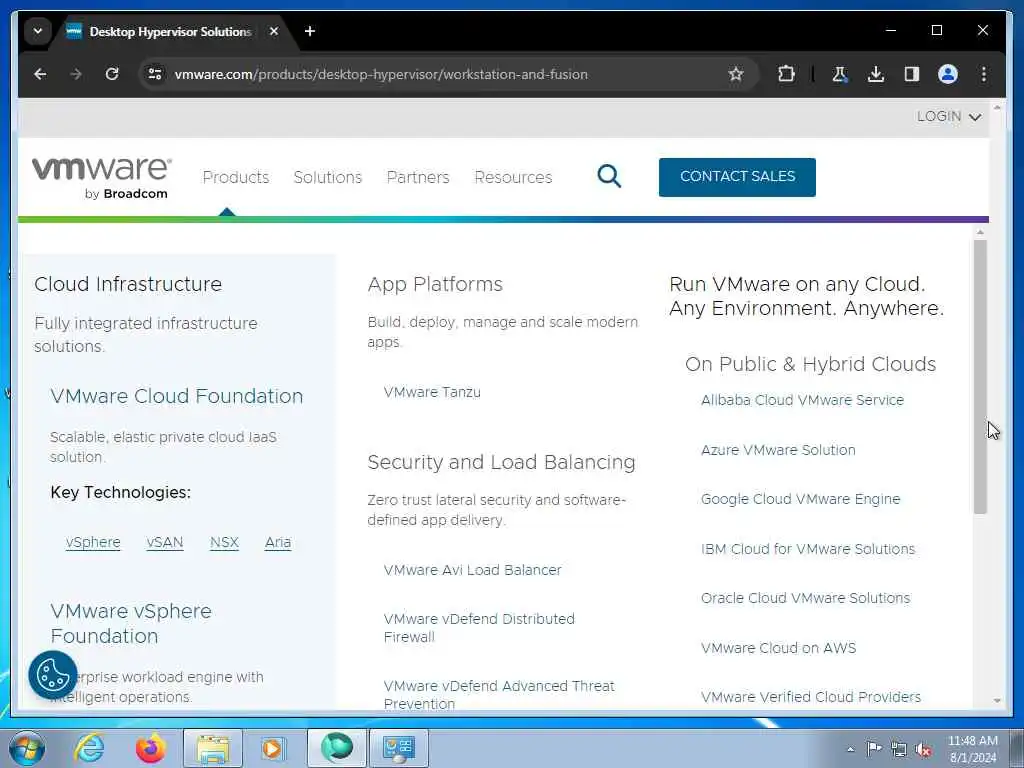
Task: Open the Downloads icon in toolbar
Action: (876, 74)
